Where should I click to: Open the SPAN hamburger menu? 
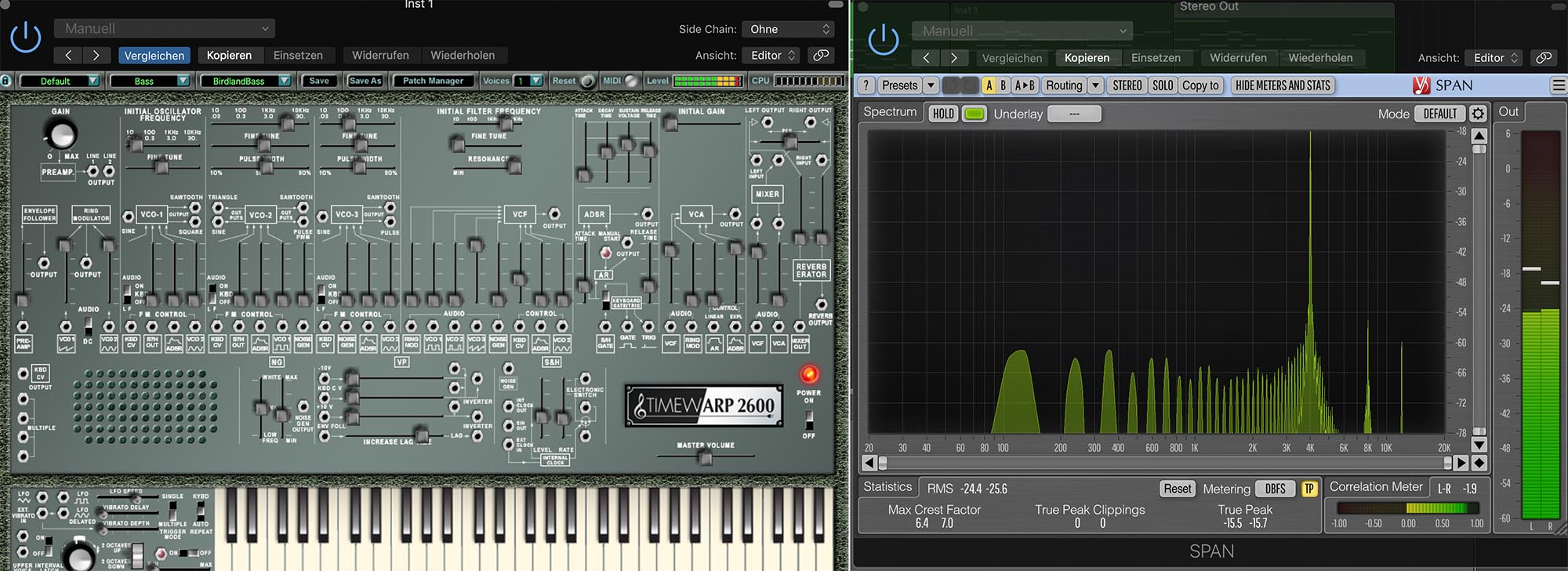[x=1558, y=85]
